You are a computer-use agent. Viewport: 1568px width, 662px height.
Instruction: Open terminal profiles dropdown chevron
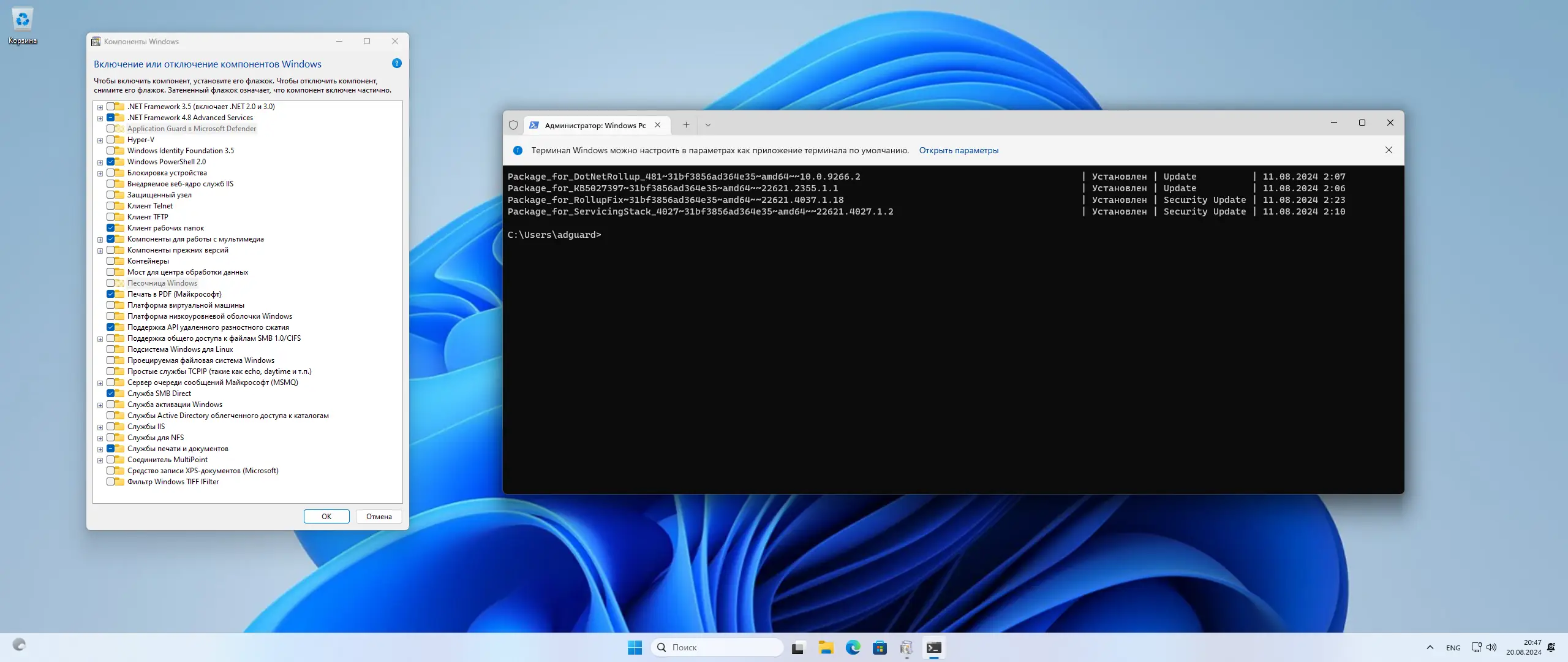(x=708, y=125)
